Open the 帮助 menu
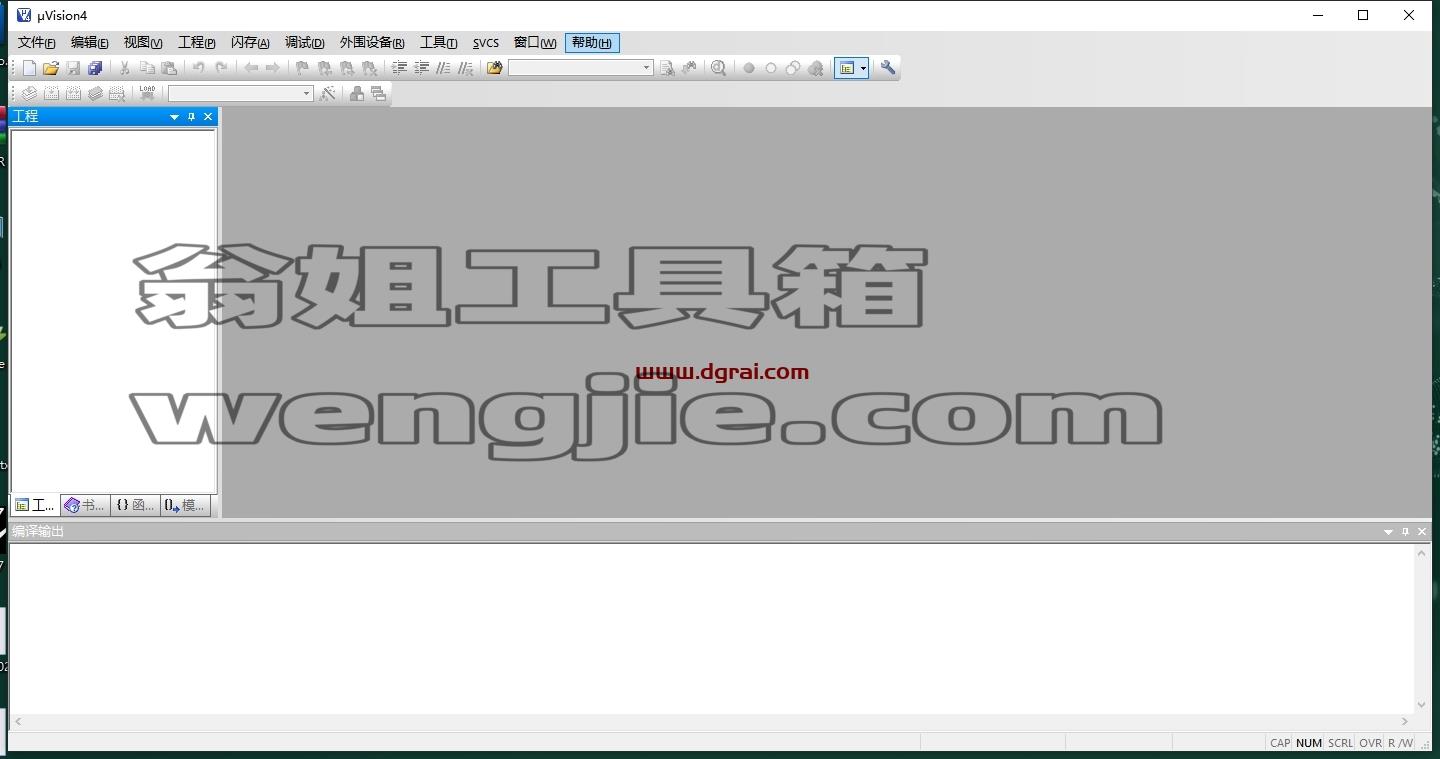This screenshot has width=1440, height=759. point(592,43)
